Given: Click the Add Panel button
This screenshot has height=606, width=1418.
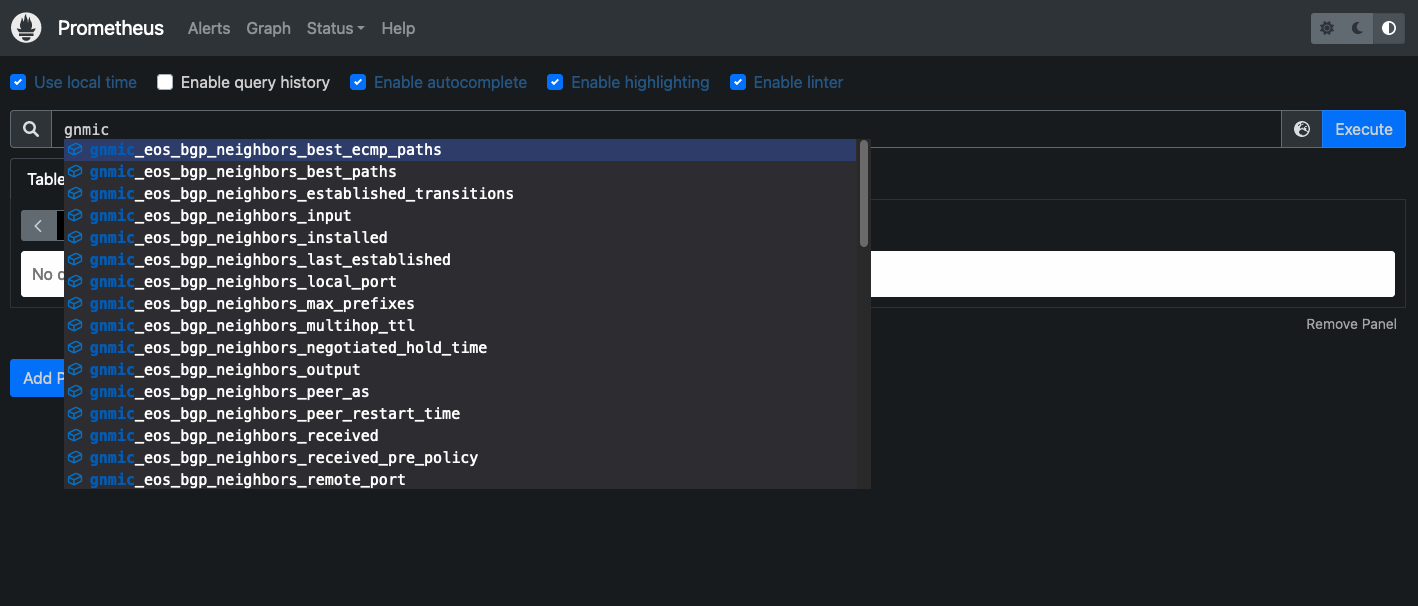Looking at the screenshot, I should tap(38, 378).
